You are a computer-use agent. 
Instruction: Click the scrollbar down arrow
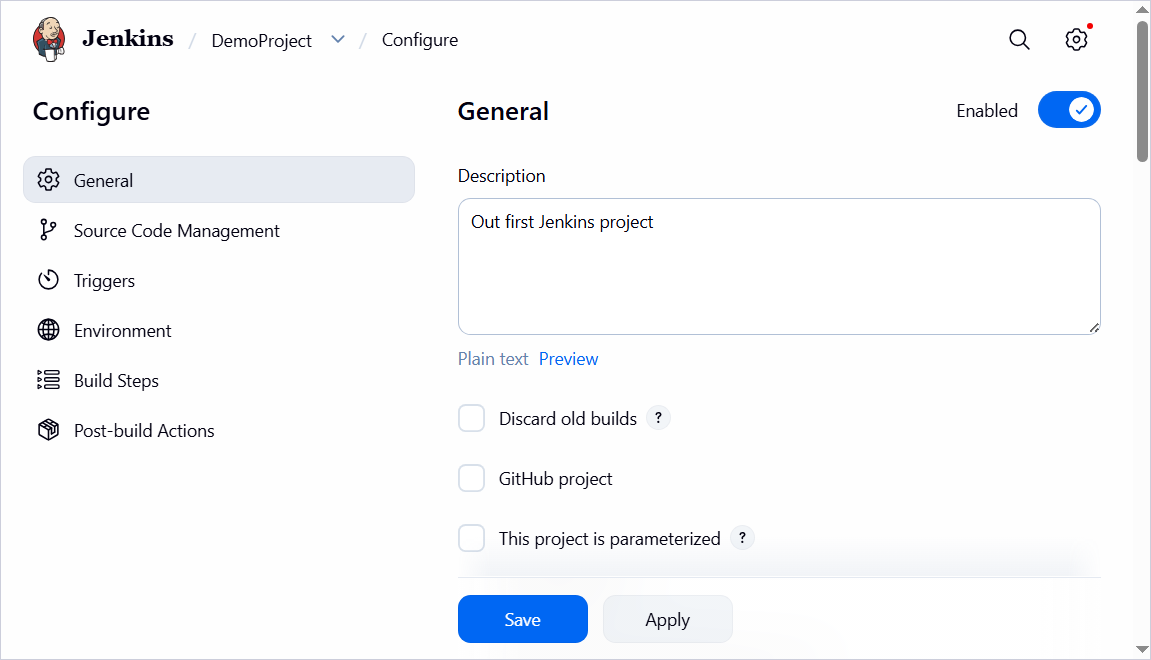(x=1142, y=650)
